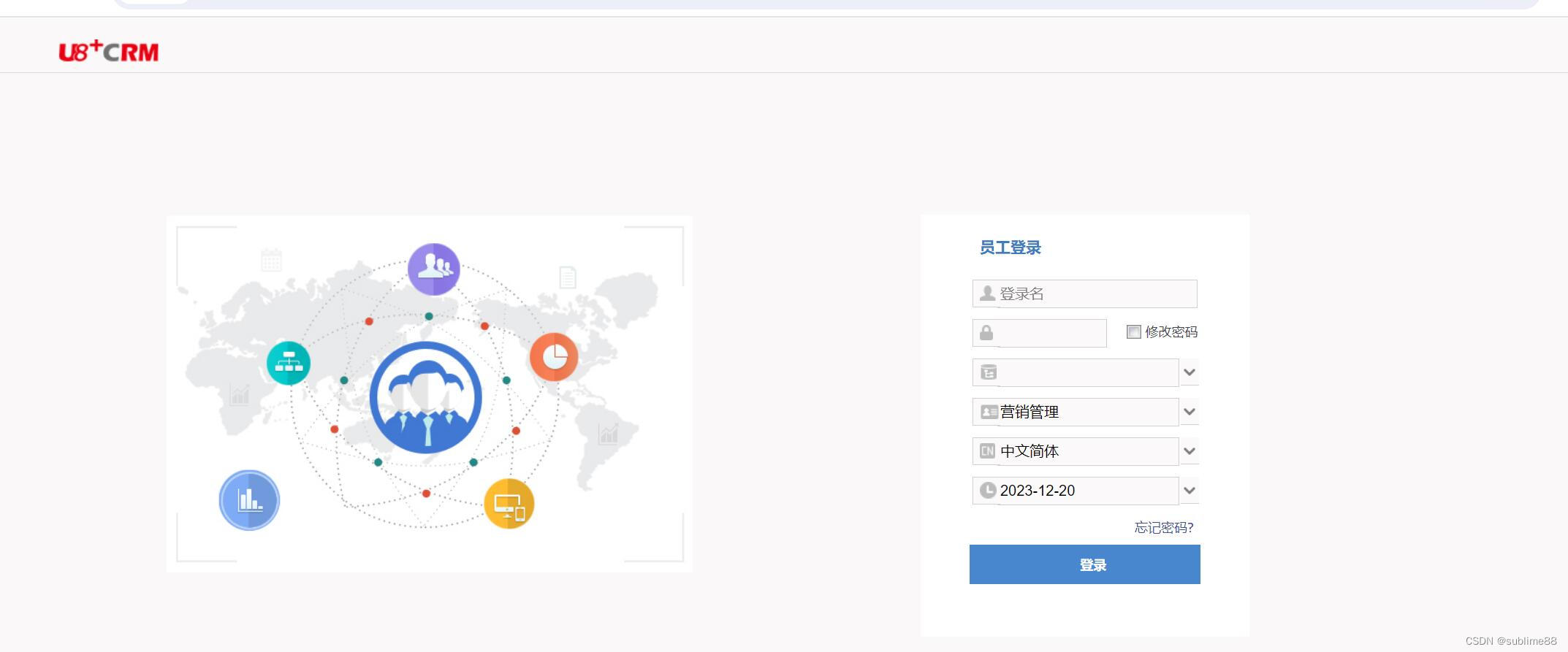Click the 员工登录 heading text
1568x652 pixels.
pyautogui.click(x=1011, y=248)
